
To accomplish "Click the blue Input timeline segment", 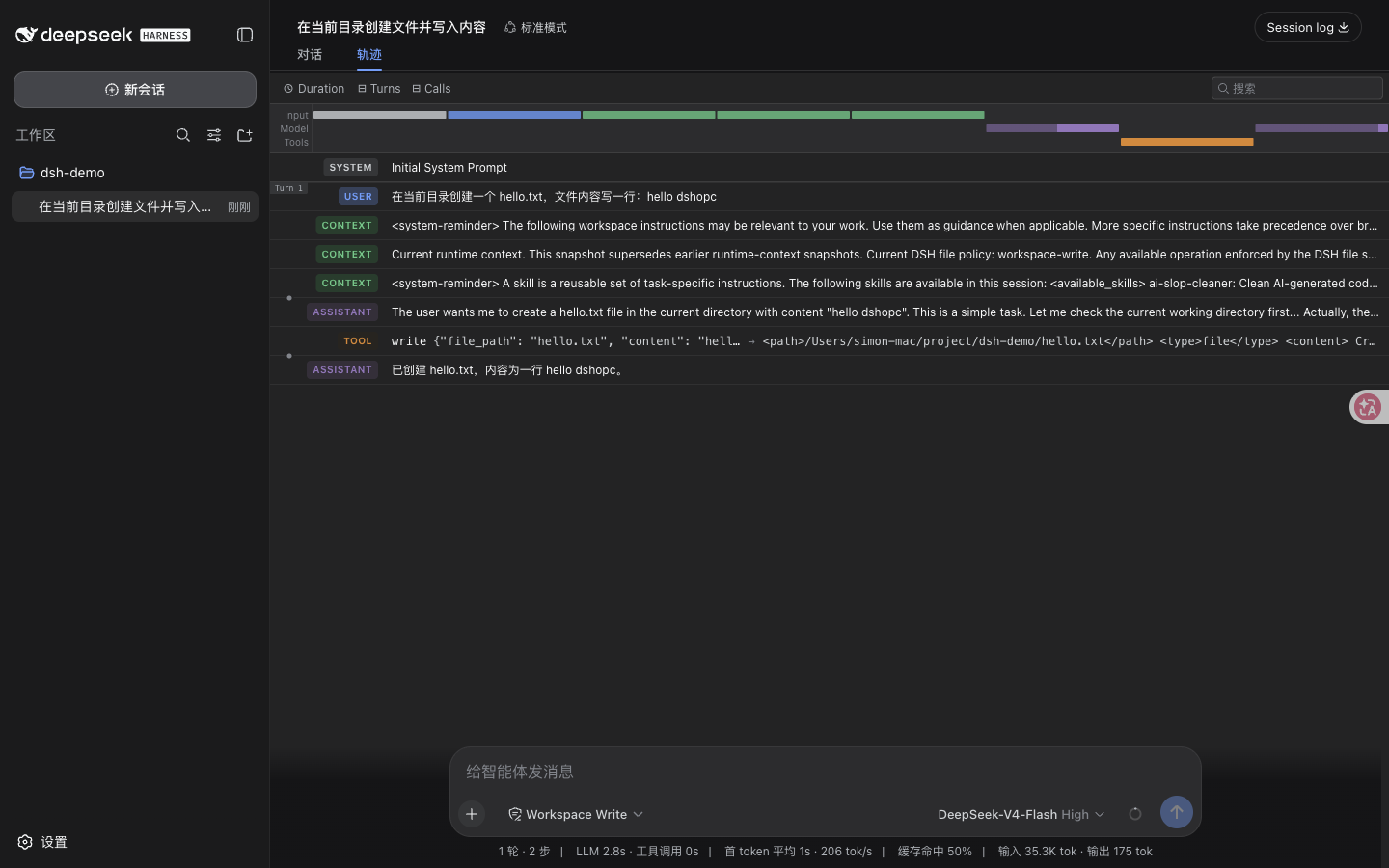I will click(x=514, y=115).
